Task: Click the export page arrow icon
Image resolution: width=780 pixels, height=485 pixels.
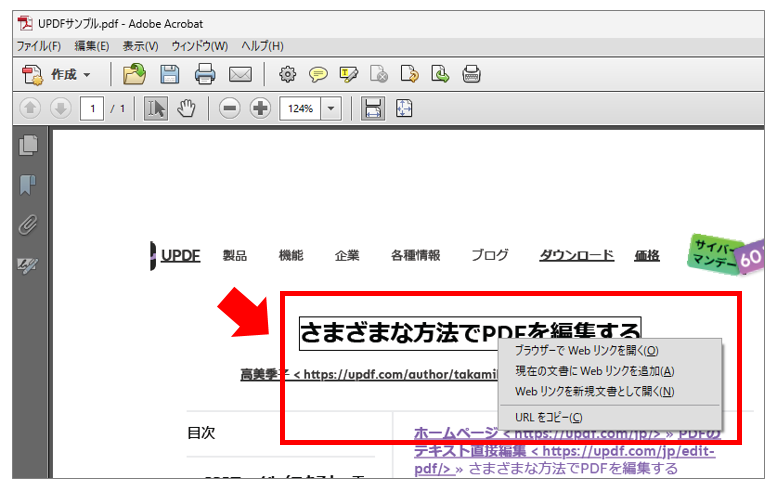Action: pyautogui.click(x=409, y=75)
